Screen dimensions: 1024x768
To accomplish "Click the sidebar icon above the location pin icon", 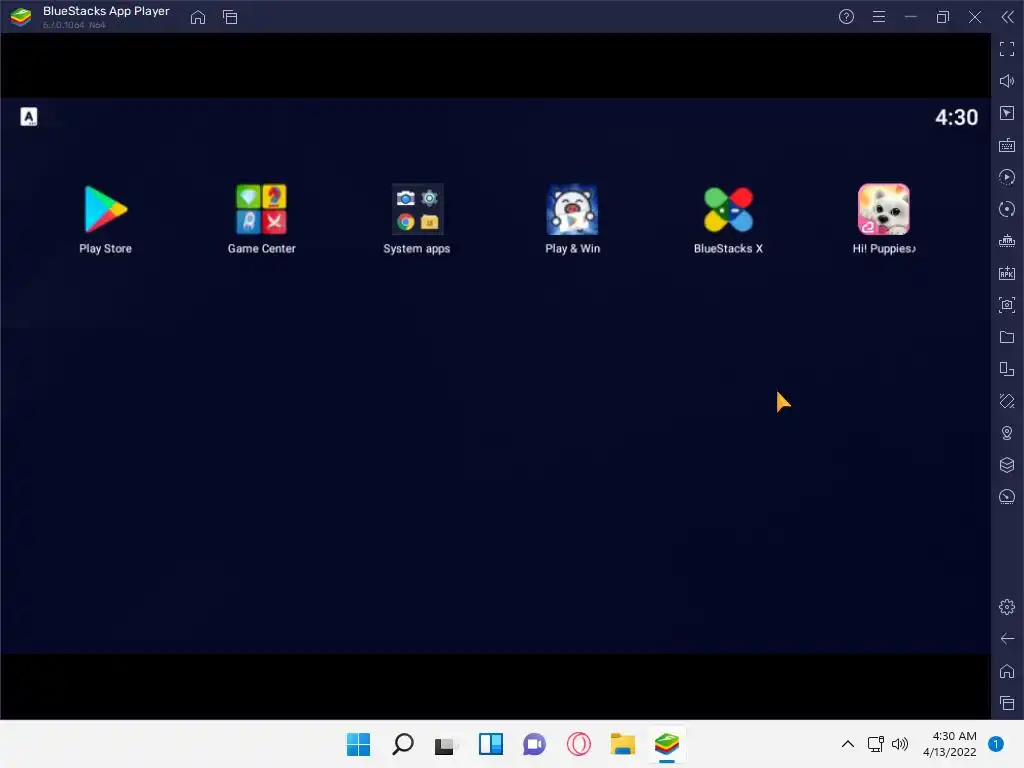I will 1007,401.
